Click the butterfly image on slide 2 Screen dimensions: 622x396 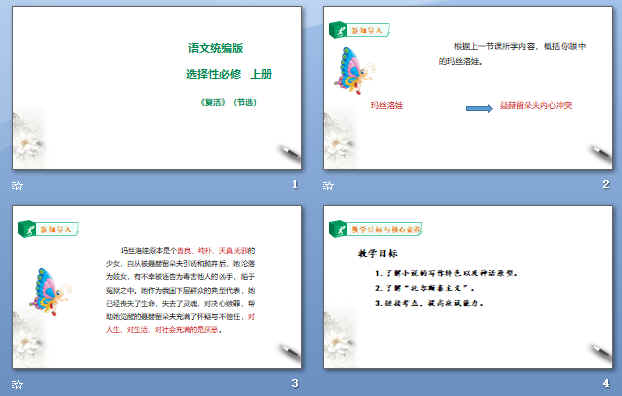coord(354,71)
